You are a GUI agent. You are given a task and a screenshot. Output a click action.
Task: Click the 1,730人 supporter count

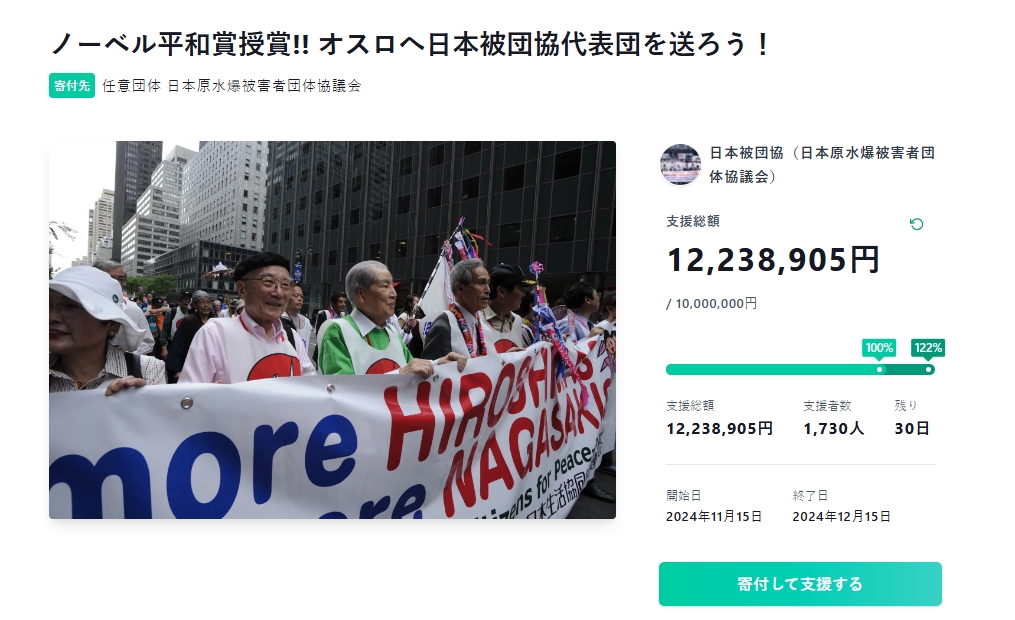coord(833,428)
